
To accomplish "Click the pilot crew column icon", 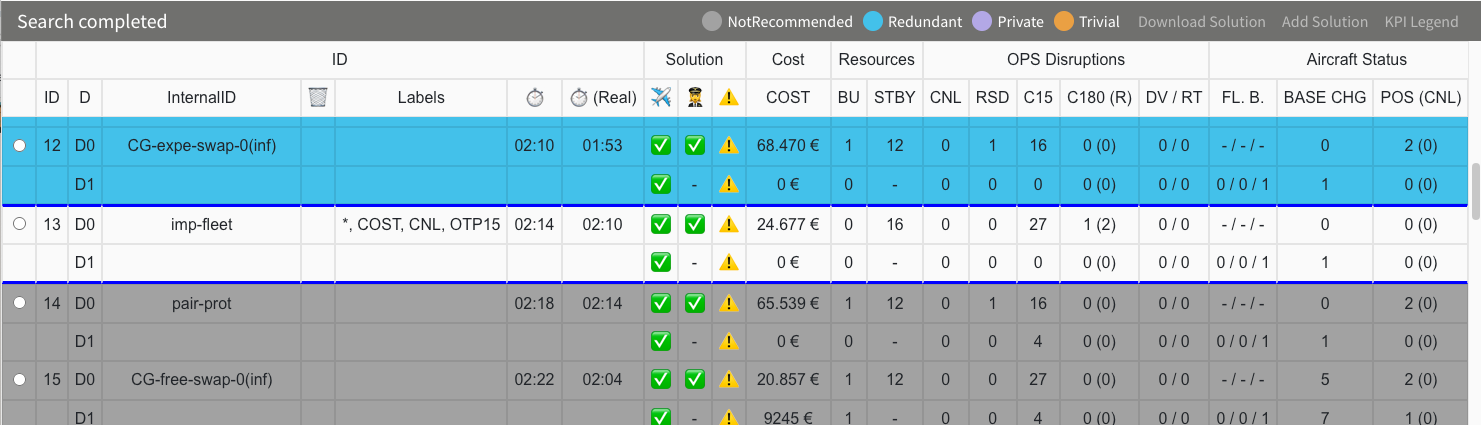I will tap(695, 97).
